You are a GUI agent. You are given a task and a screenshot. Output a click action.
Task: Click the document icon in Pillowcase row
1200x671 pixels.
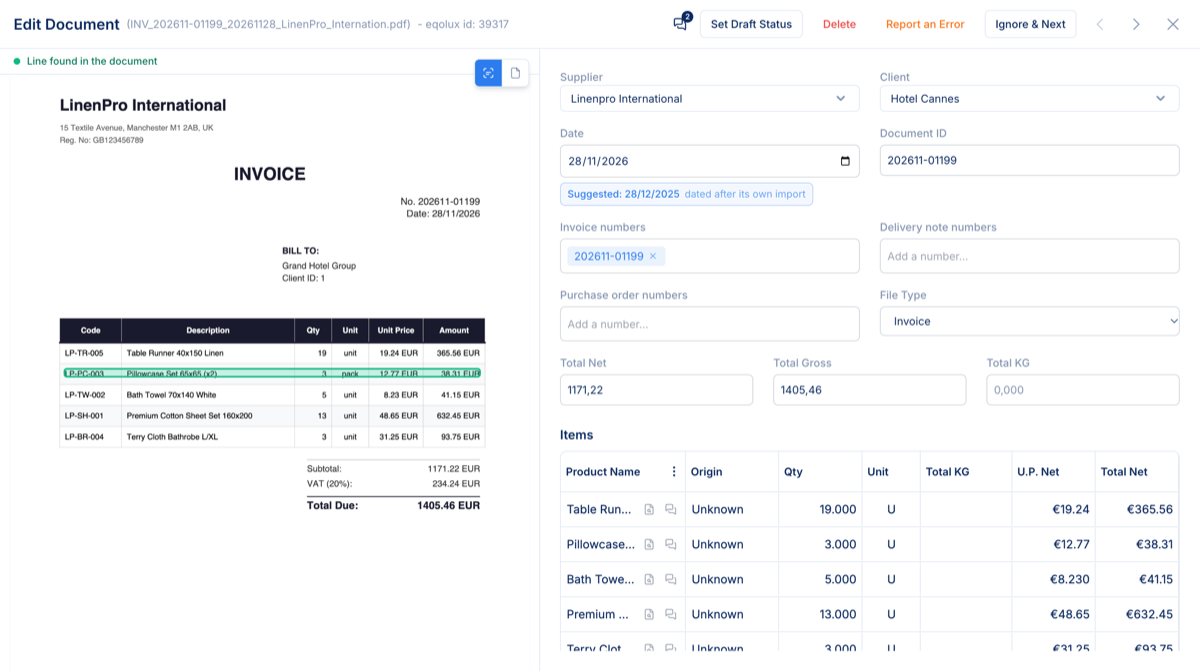649,544
